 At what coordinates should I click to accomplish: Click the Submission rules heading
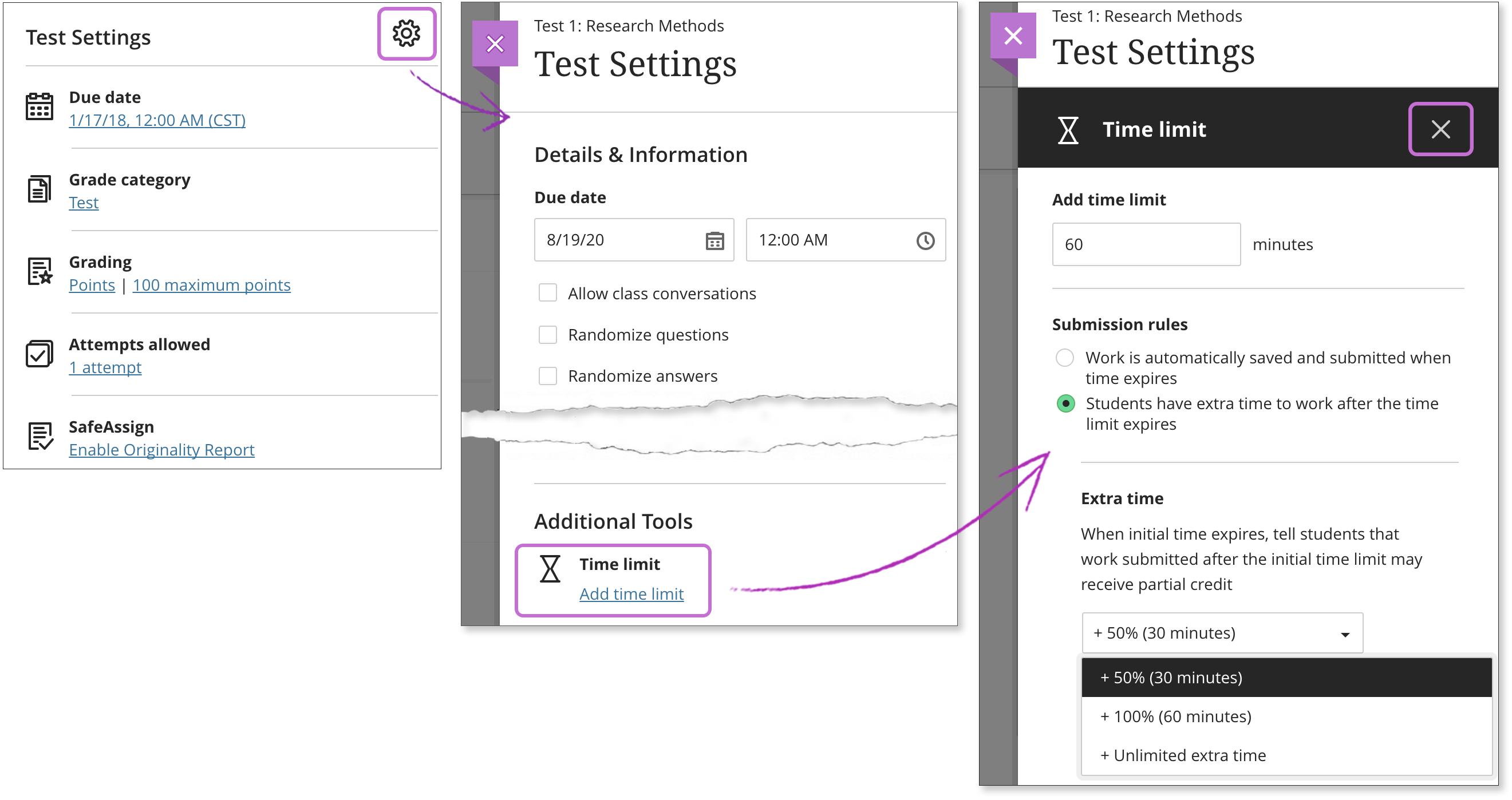pos(1119,324)
